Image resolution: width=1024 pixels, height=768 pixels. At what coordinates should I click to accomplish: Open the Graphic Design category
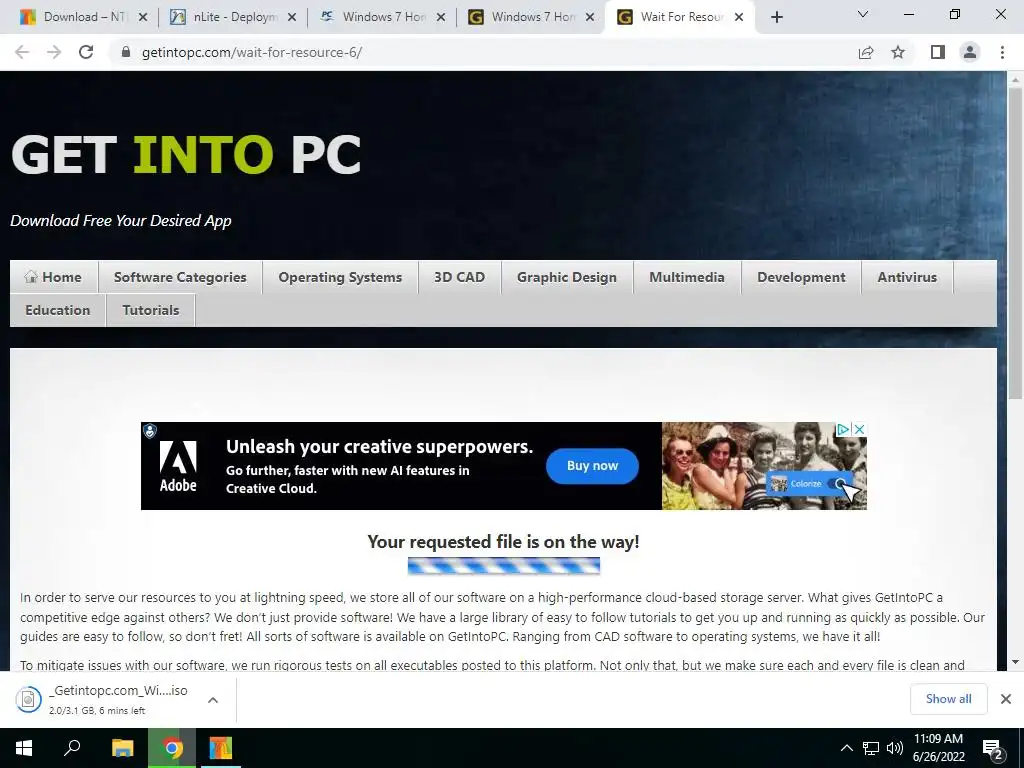[567, 277]
